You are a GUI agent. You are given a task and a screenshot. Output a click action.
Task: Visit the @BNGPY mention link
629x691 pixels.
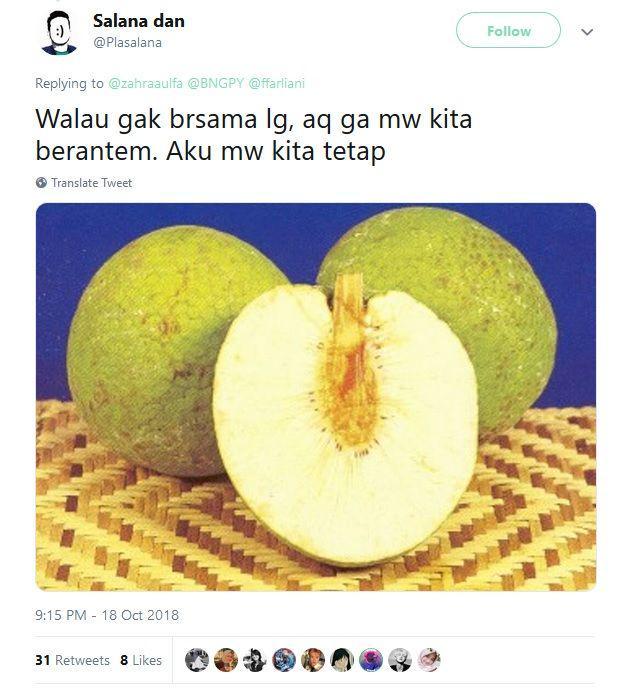click(216, 83)
